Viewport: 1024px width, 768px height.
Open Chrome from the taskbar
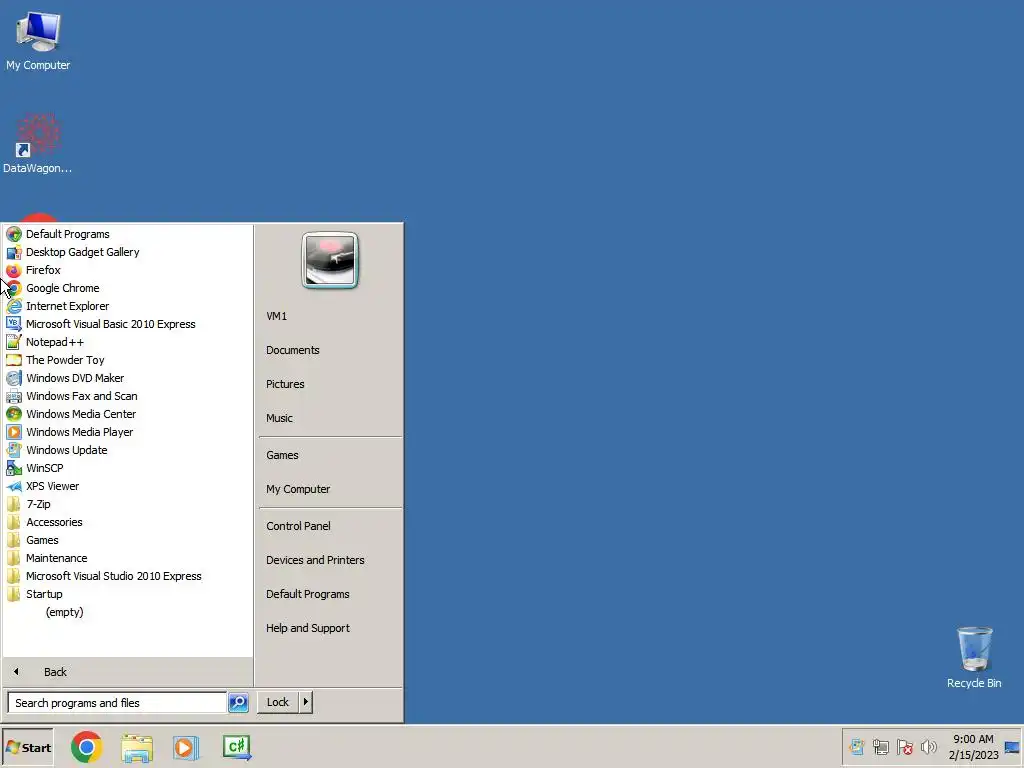tap(87, 748)
